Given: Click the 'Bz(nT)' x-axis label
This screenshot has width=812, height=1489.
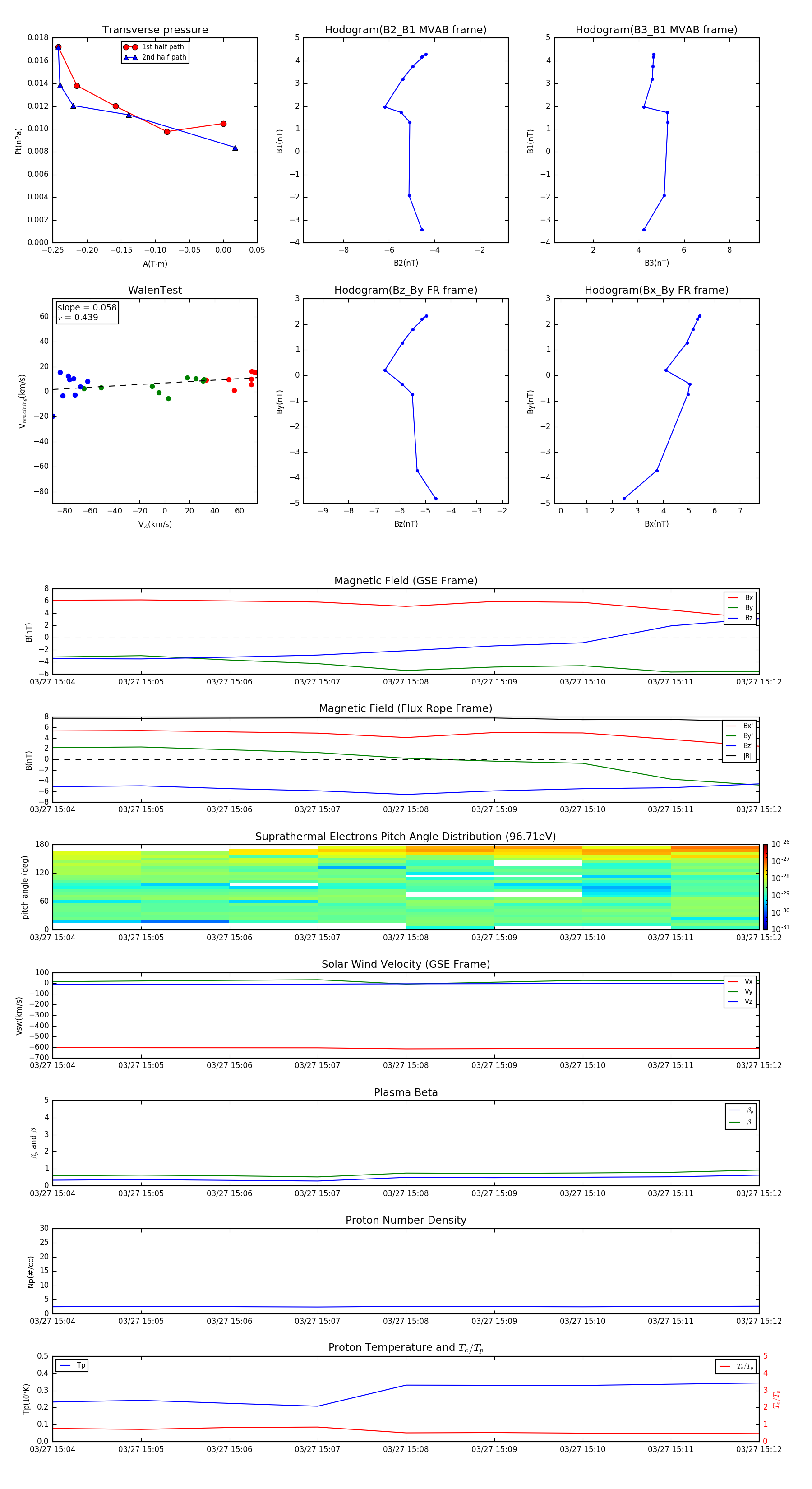Looking at the screenshot, I should click(x=406, y=524).
